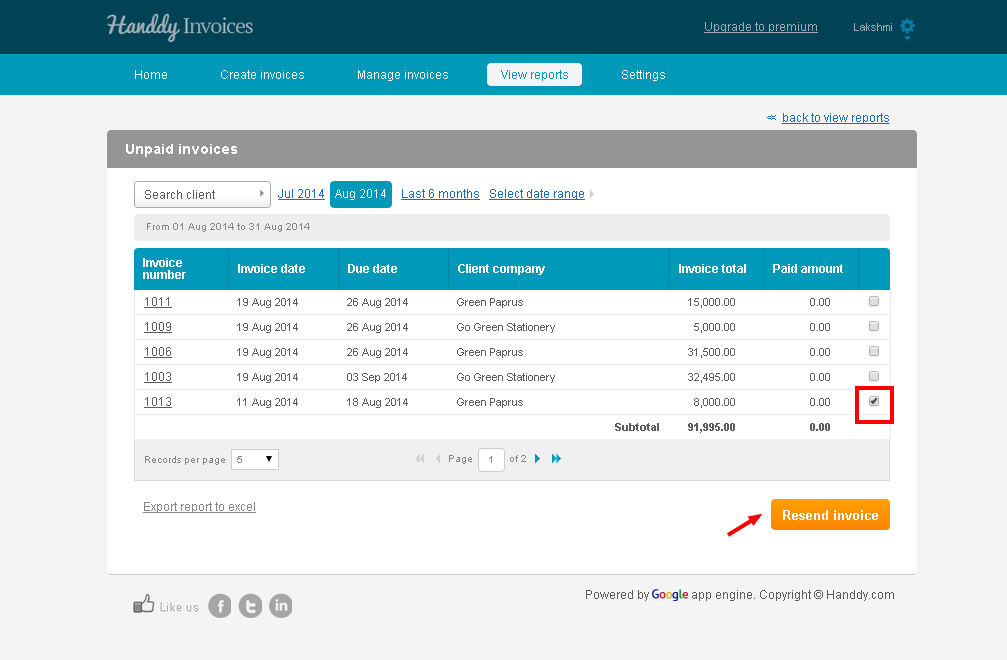Click the 15,000.00 invoice total

(712, 302)
